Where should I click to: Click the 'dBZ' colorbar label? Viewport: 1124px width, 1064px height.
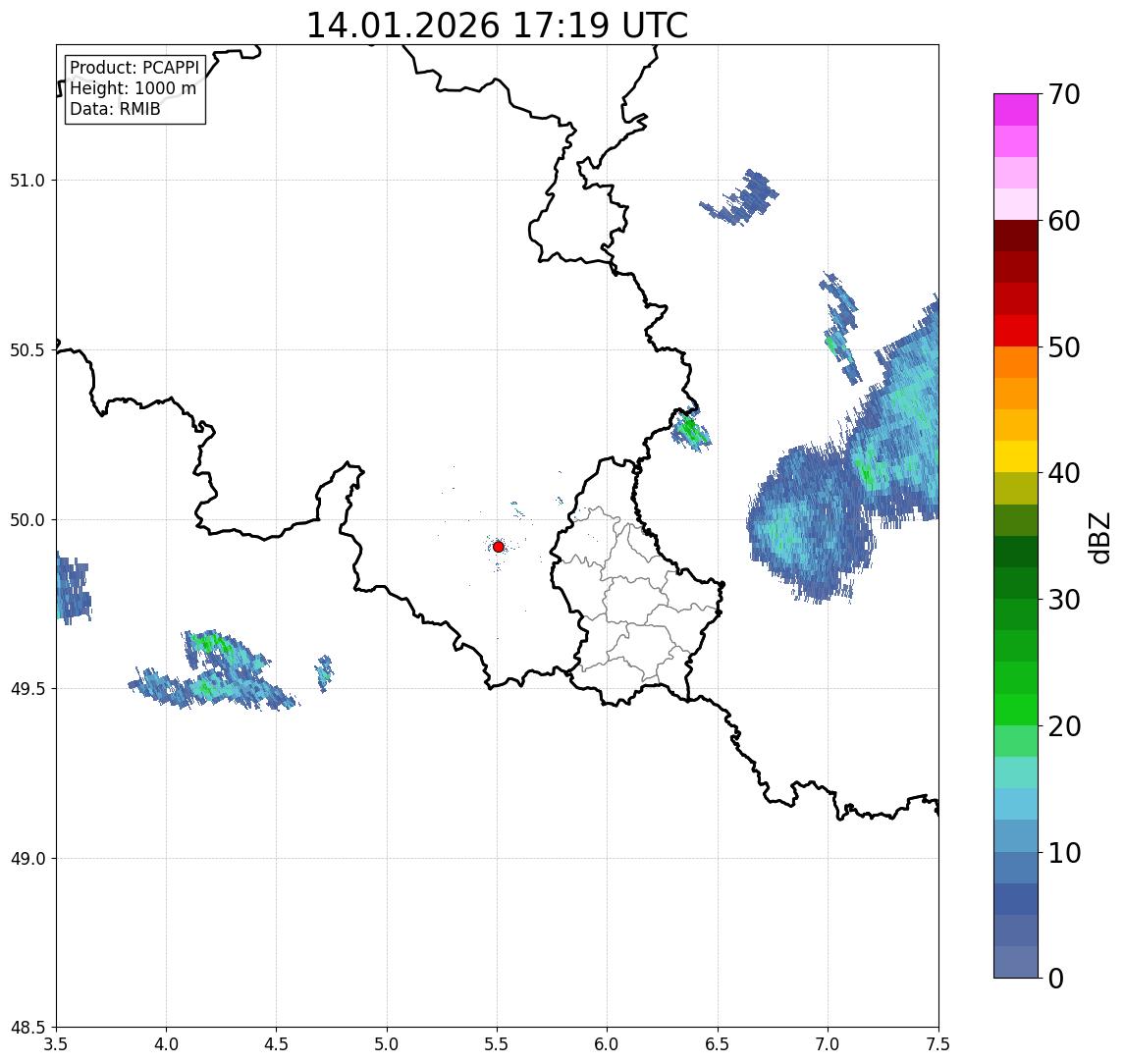coord(1098,538)
